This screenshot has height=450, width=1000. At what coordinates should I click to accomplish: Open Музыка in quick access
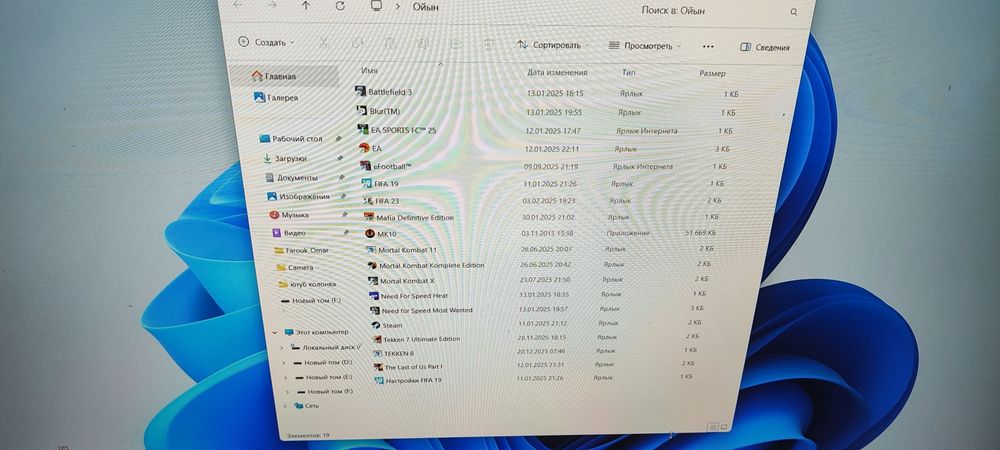[295, 215]
